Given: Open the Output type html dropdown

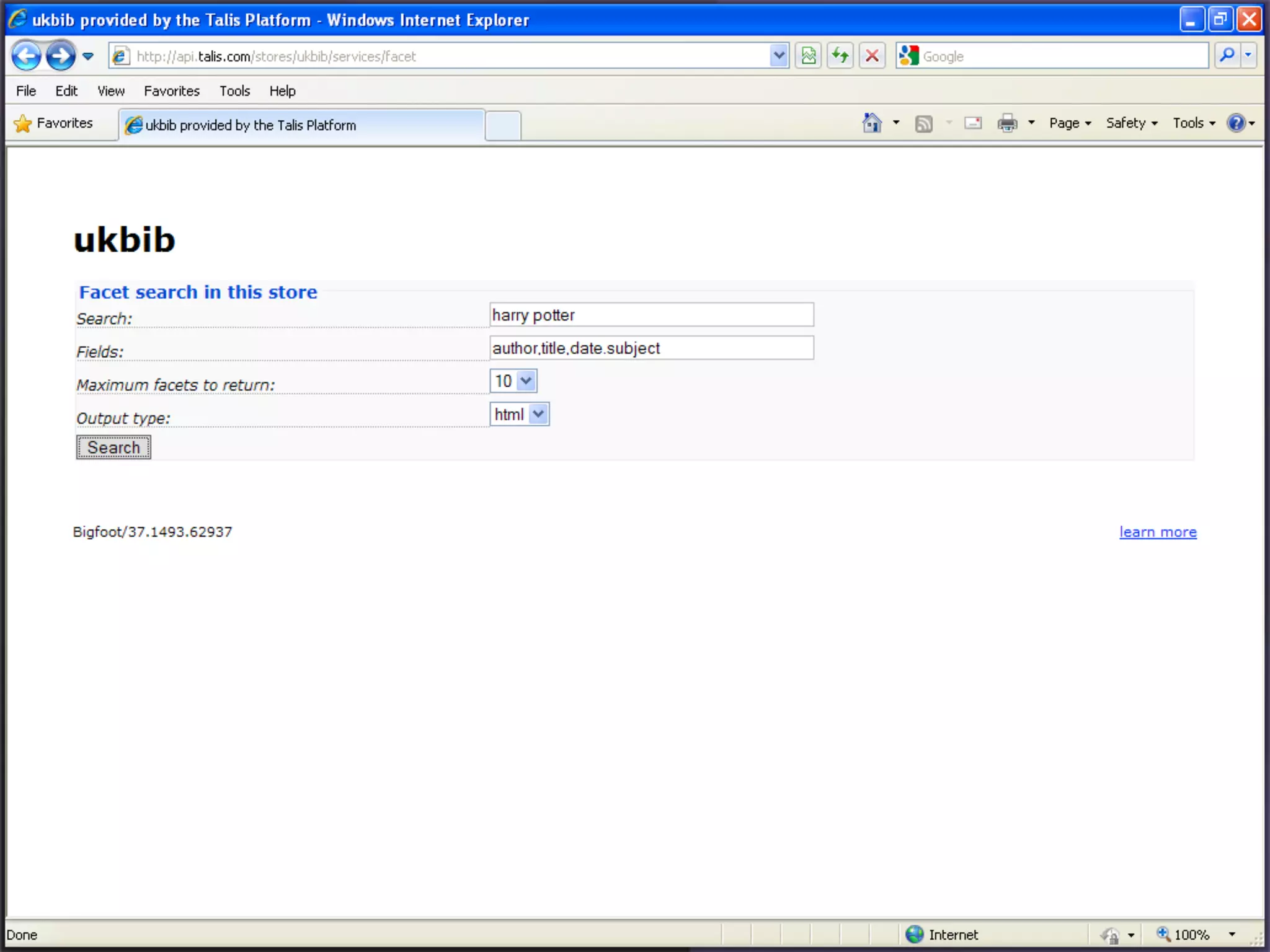Looking at the screenshot, I should pos(538,414).
